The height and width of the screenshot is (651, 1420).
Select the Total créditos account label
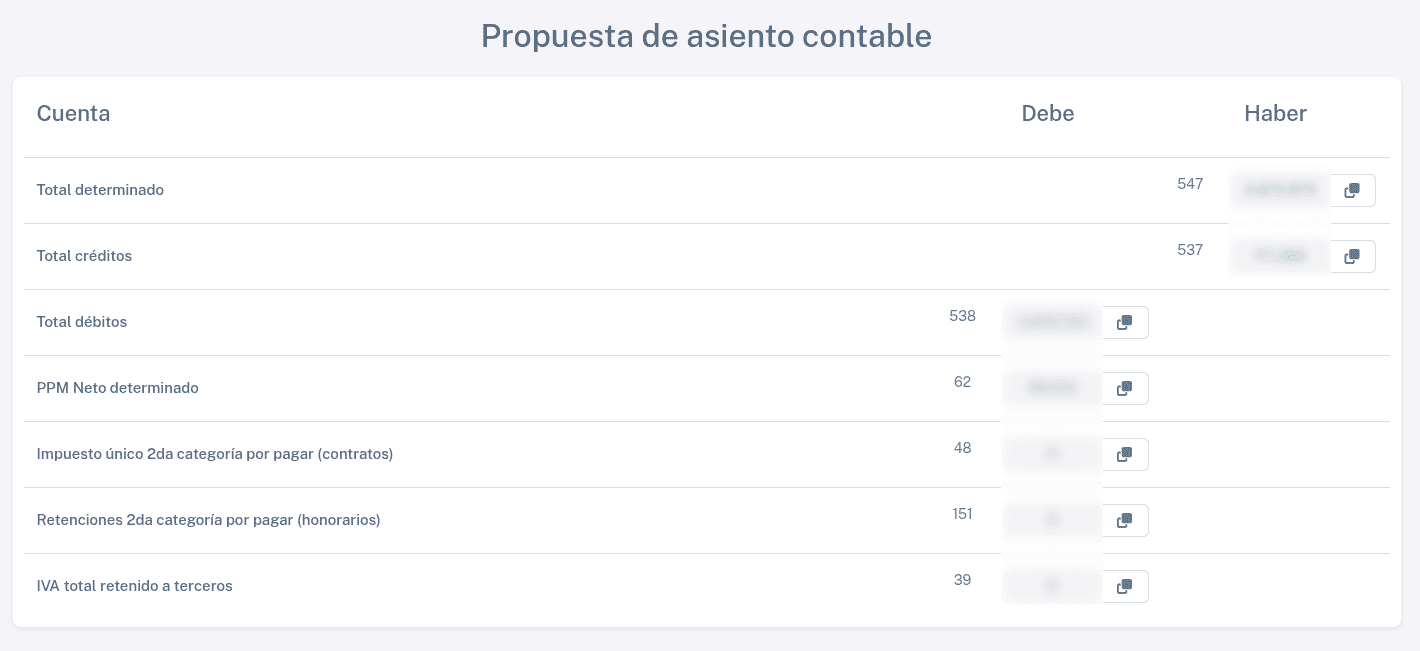(84, 256)
